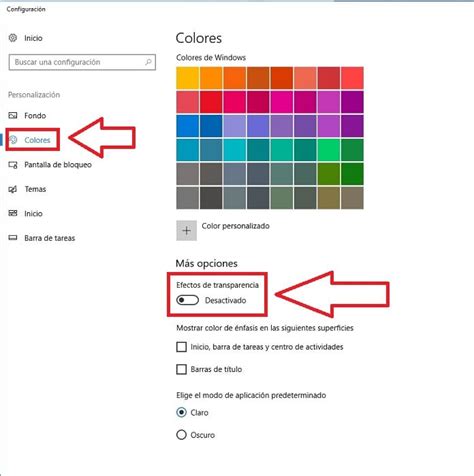Open Pantalla de bloqueo settings
The width and height of the screenshot is (474, 476).
58,165
